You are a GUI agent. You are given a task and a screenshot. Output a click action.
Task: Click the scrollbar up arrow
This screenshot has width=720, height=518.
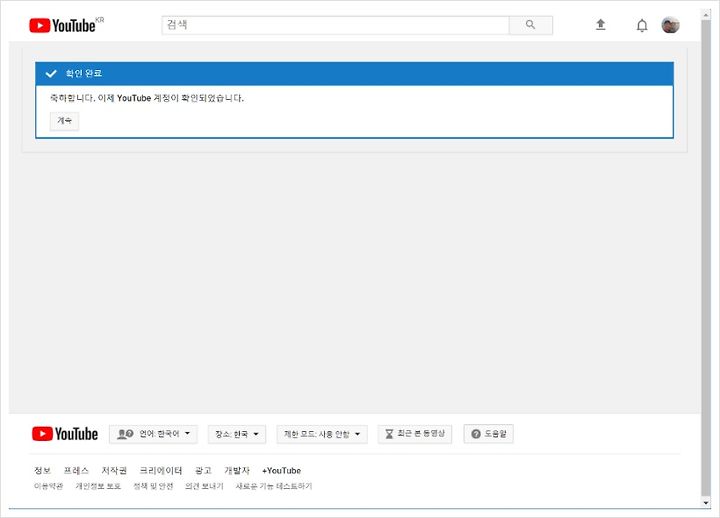706,15
